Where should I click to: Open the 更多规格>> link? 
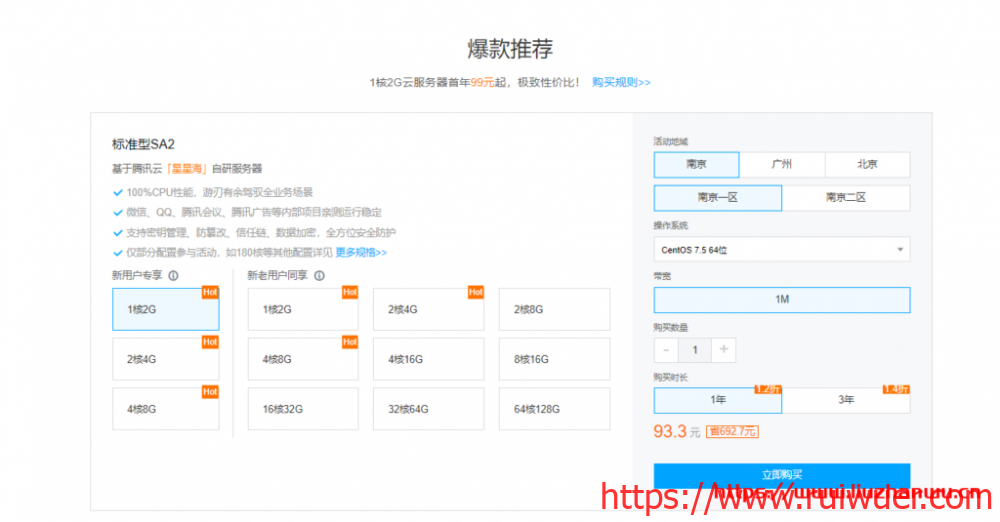pyautogui.click(x=361, y=252)
